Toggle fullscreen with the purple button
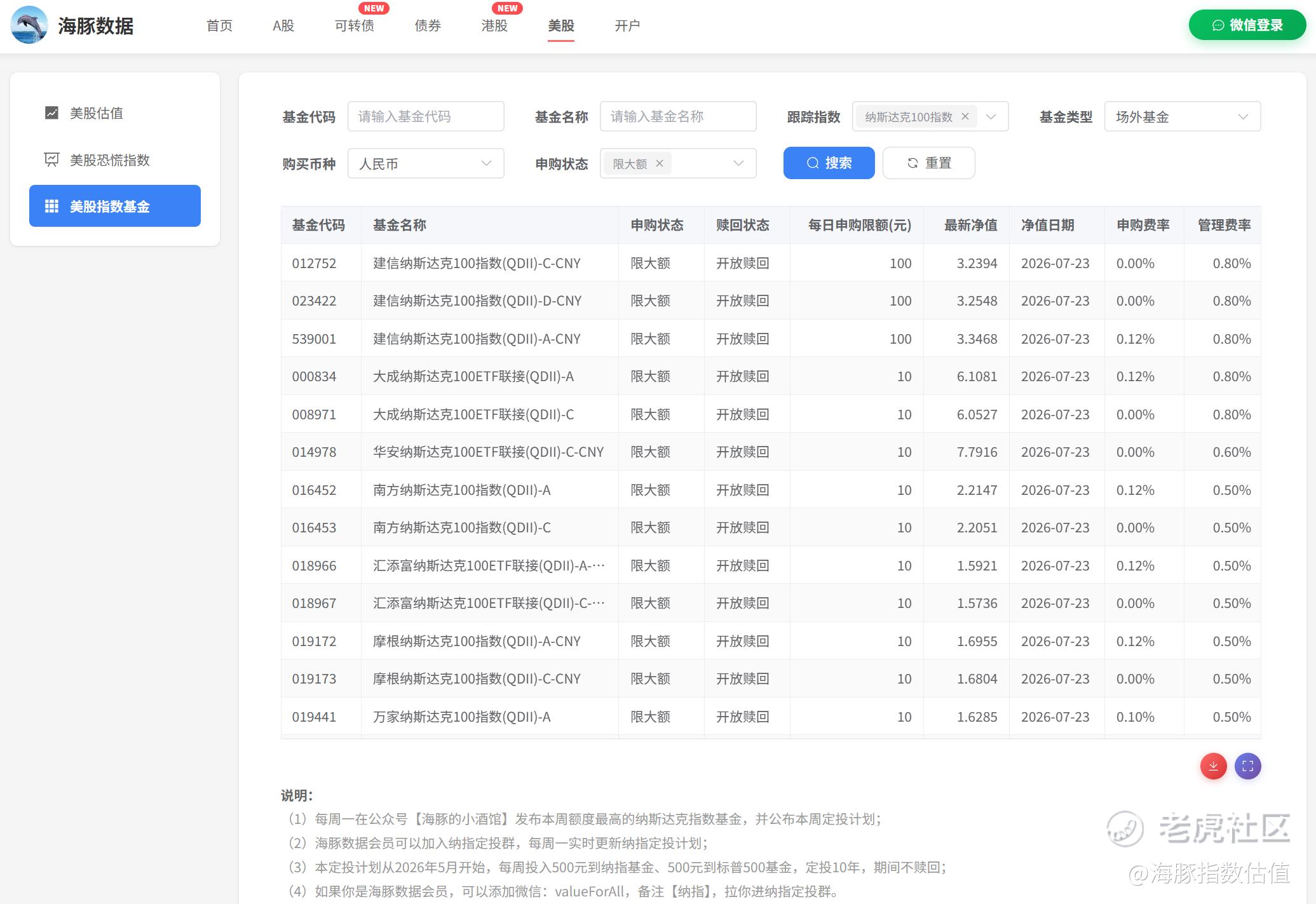 pos(1247,766)
